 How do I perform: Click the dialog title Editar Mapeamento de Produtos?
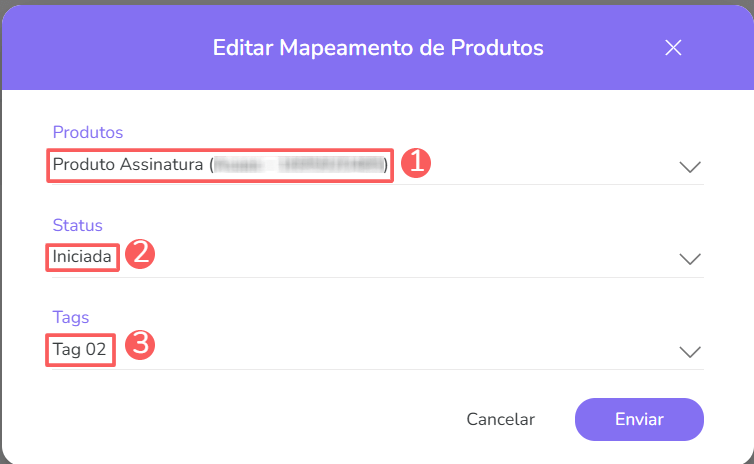pos(377,48)
